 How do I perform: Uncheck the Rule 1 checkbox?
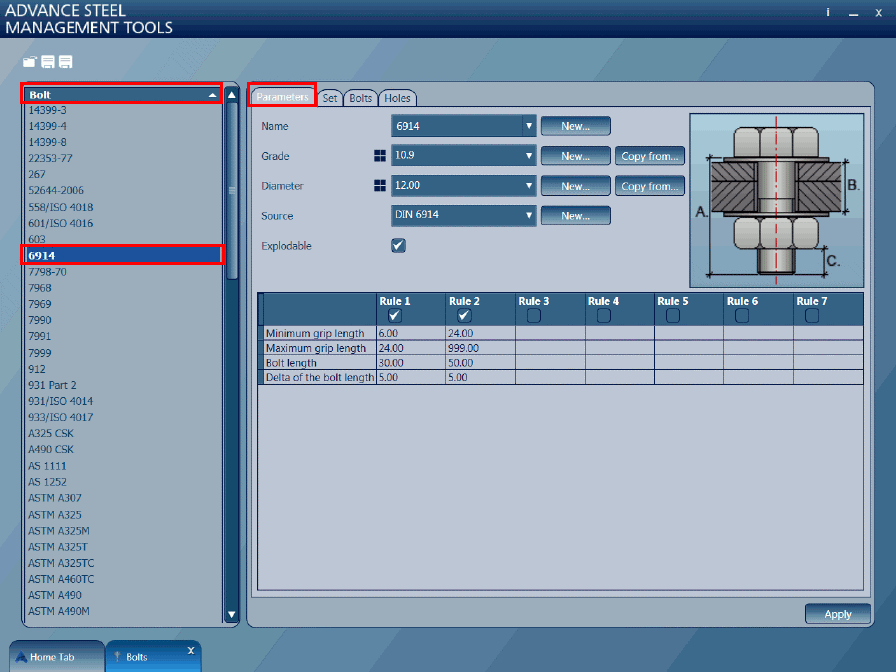point(394,315)
